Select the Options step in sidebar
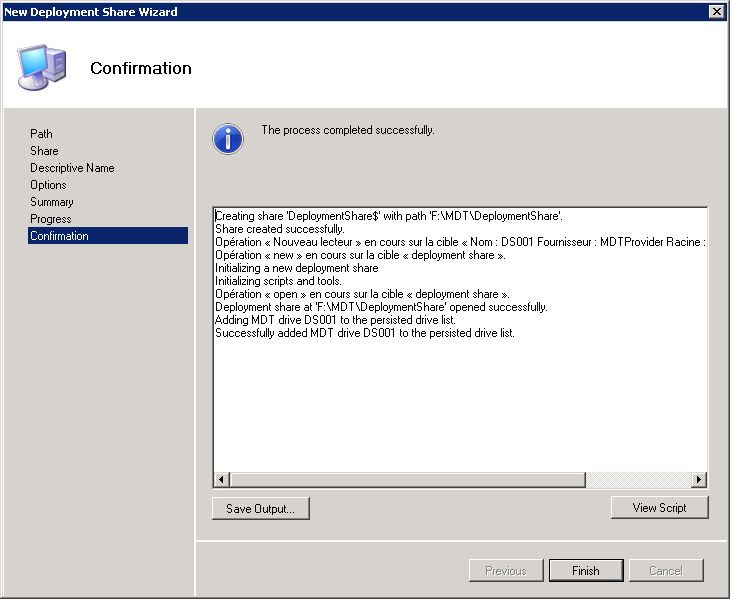Viewport: 730px width, 599px height. 48,185
